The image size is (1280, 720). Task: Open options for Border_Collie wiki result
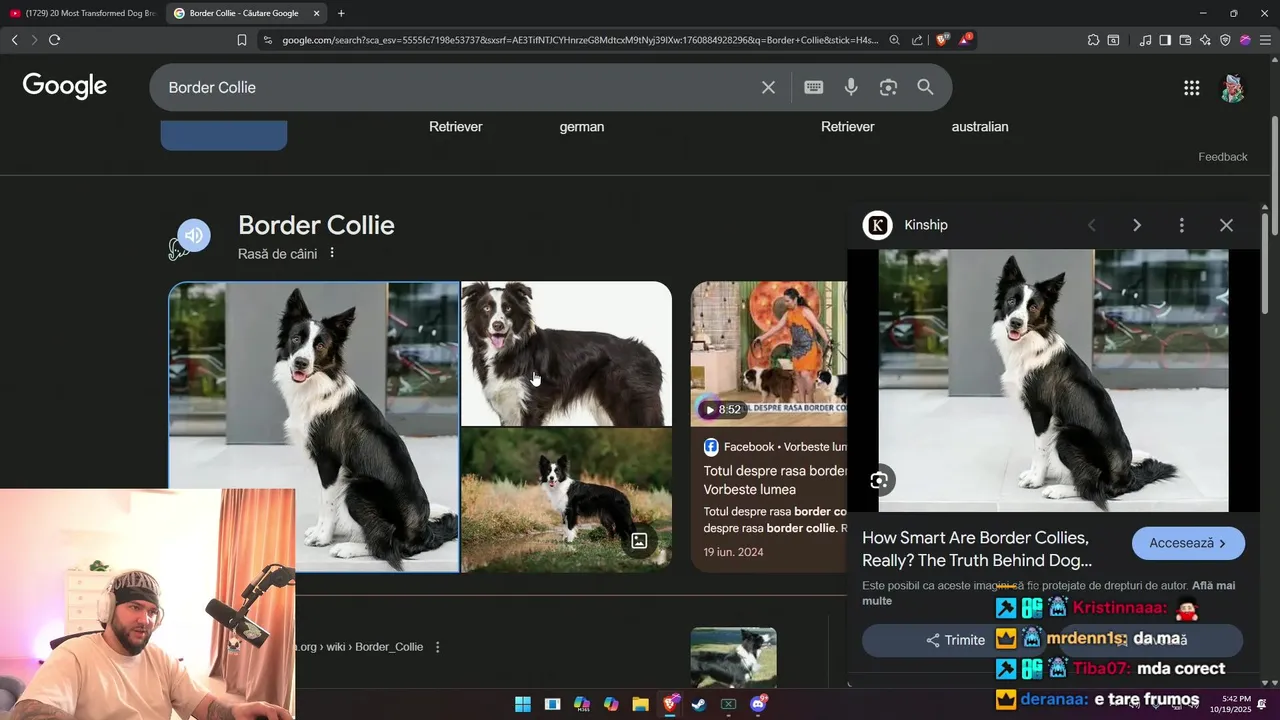pyautogui.click(x=437, y=647)
